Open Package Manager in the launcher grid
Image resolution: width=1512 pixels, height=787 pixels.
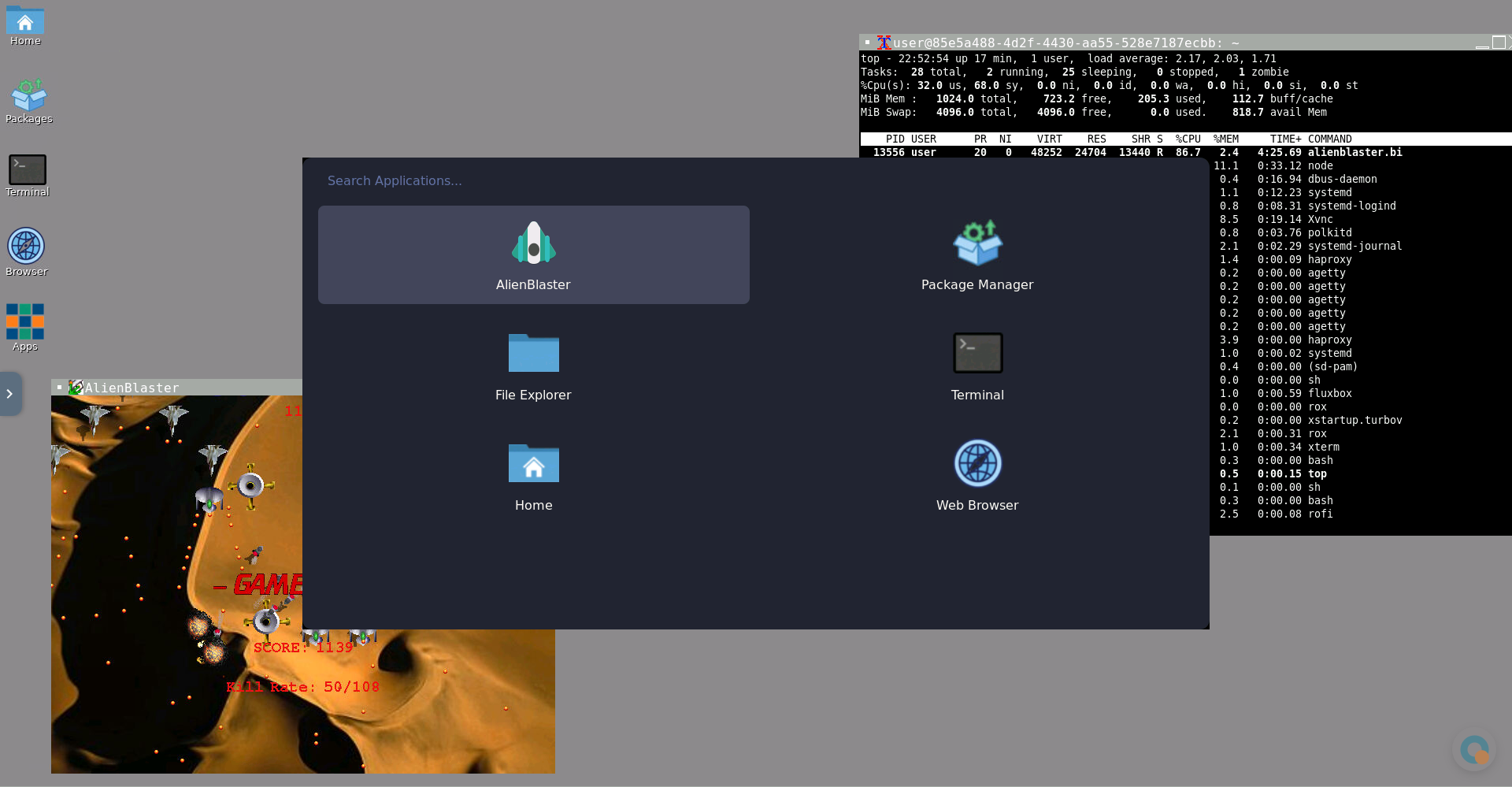(x=976, y=254)
